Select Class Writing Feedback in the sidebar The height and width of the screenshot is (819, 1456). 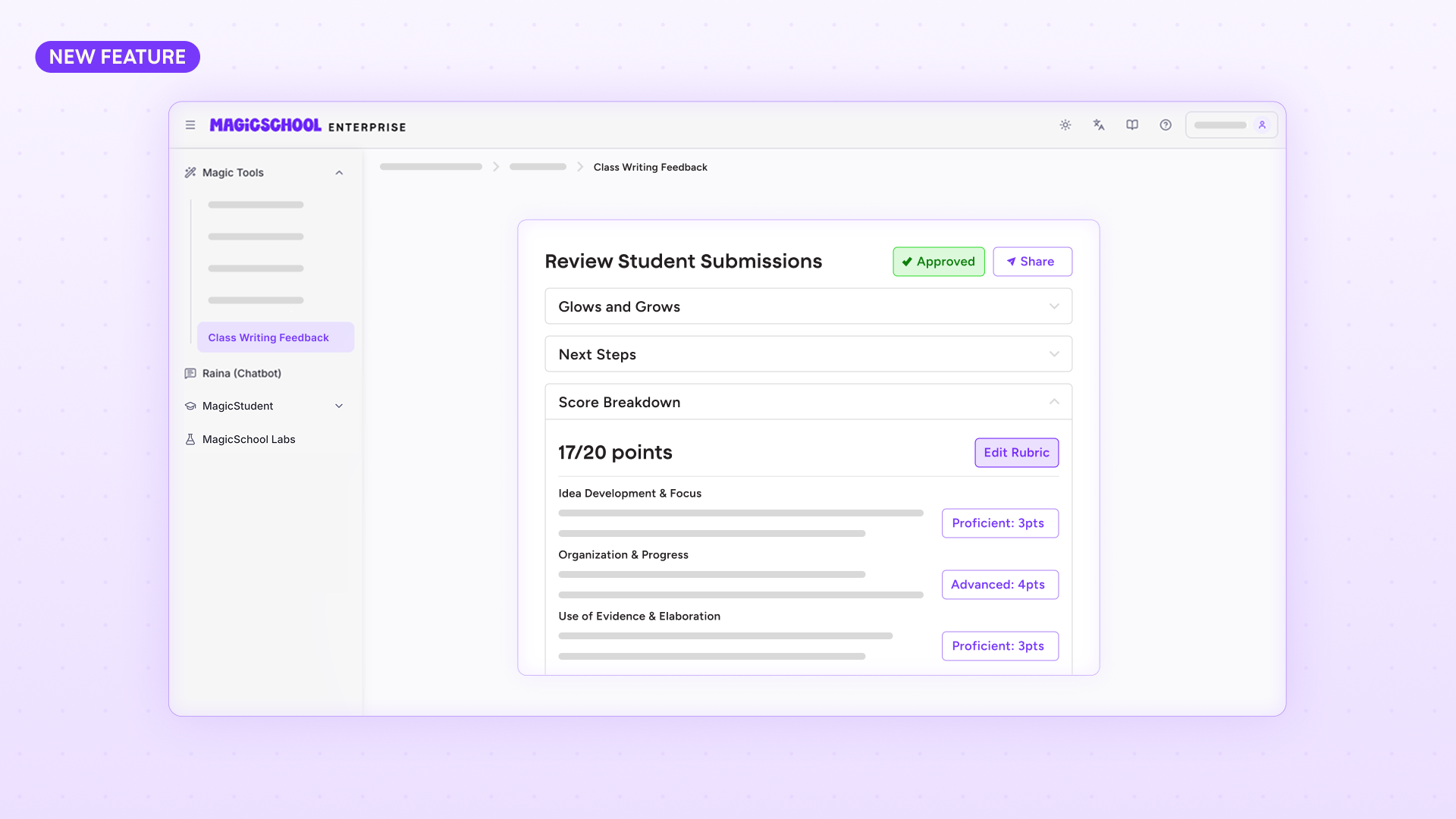268,337
